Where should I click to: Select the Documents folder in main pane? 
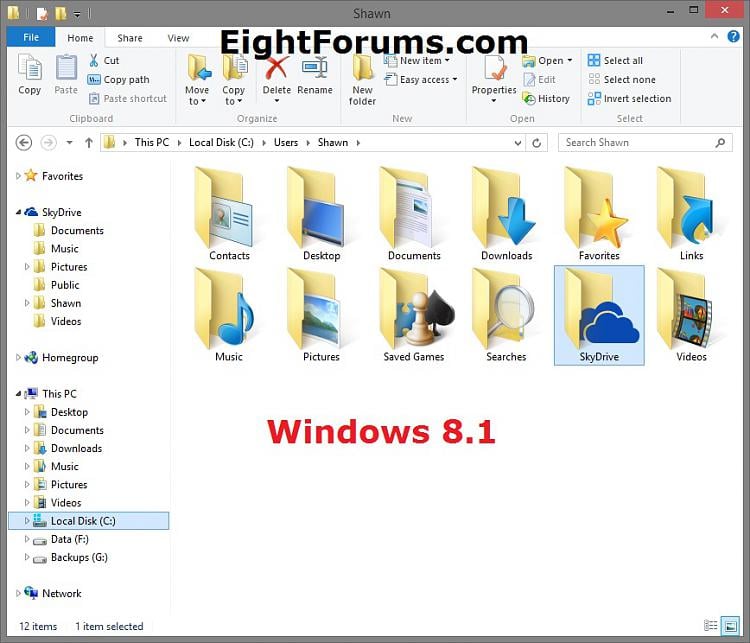click(414, 213)
